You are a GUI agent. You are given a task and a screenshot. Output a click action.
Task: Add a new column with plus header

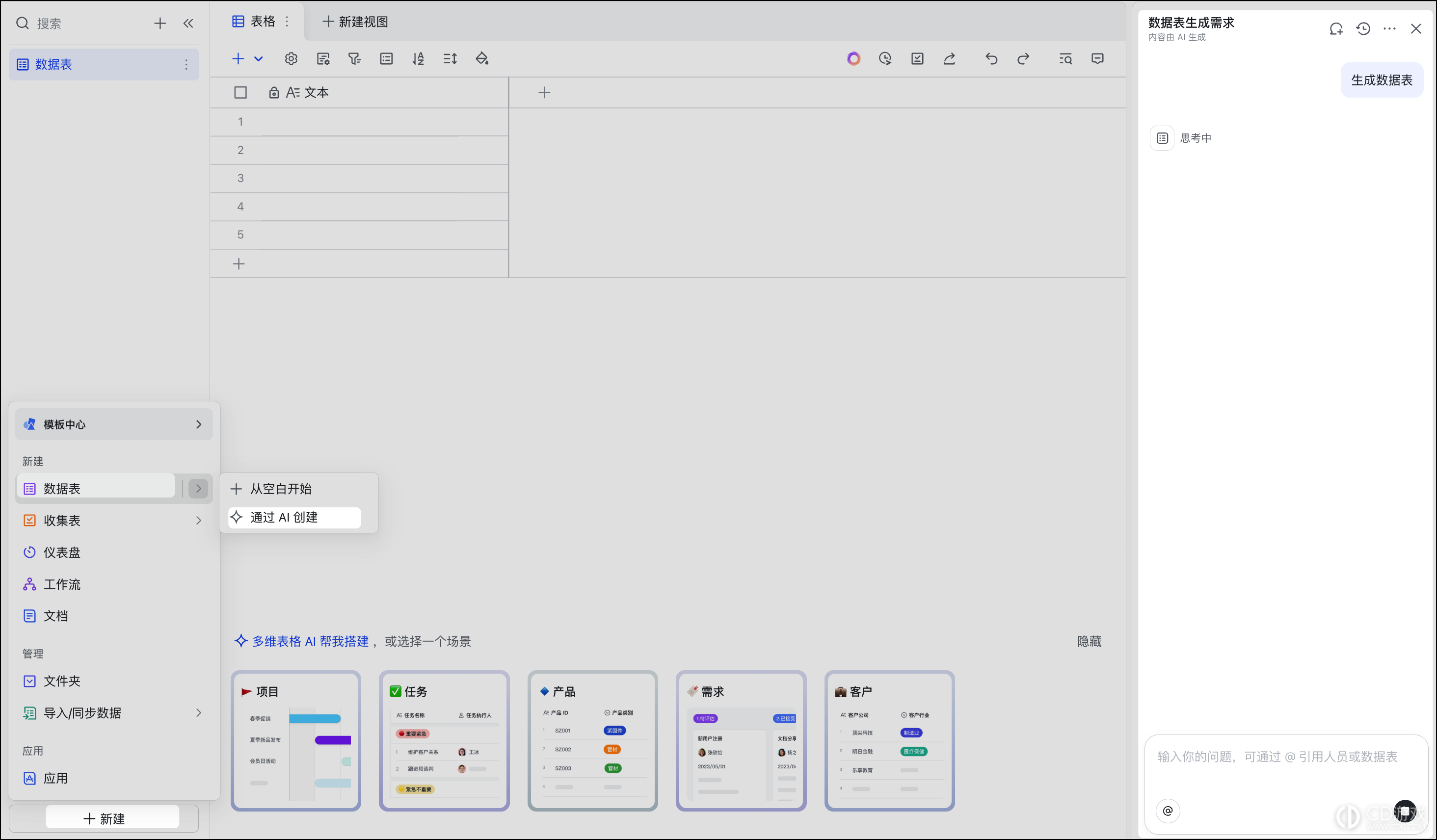pos(544,92)
